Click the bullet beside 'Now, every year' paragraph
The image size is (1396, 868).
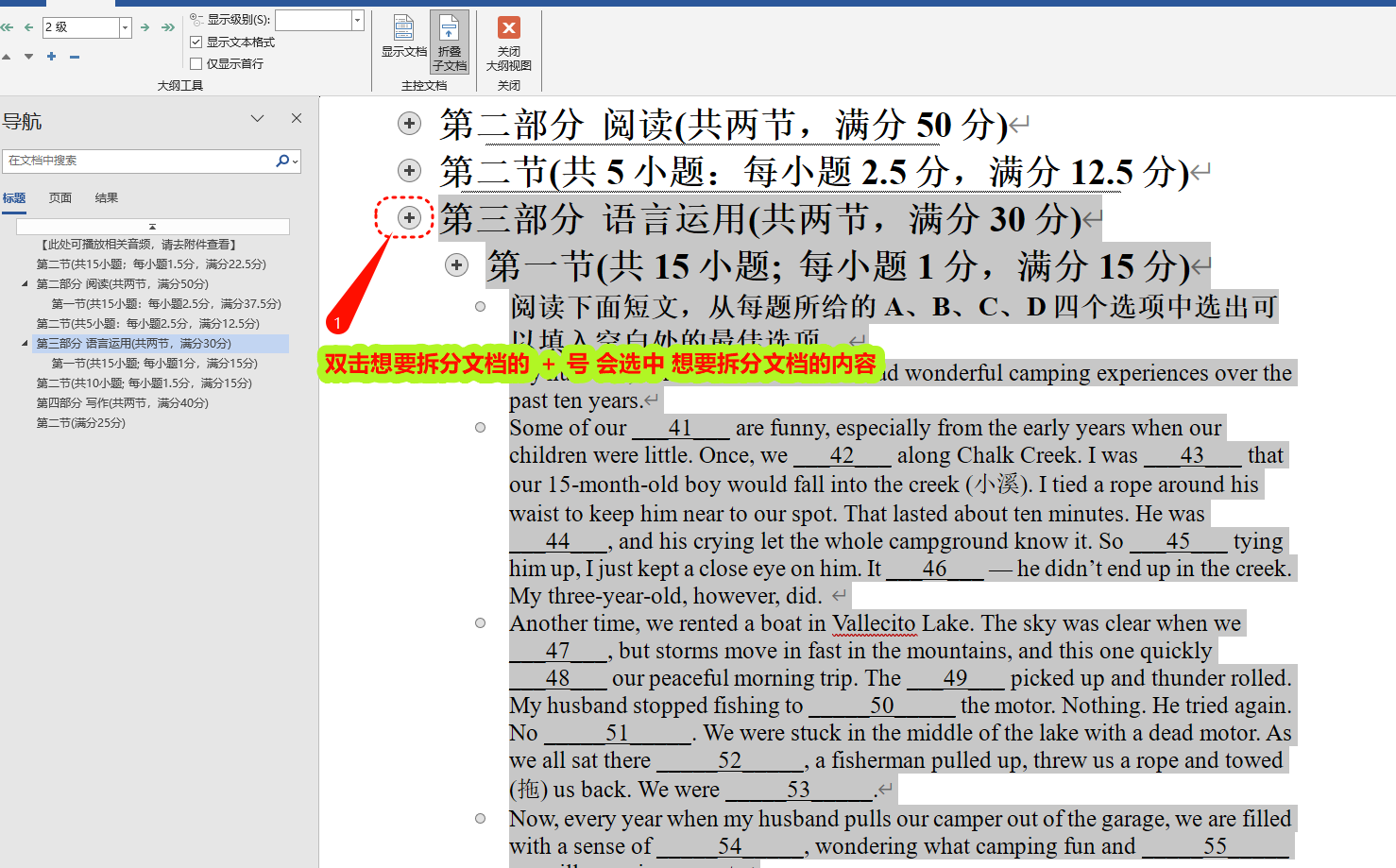(480, 819)
